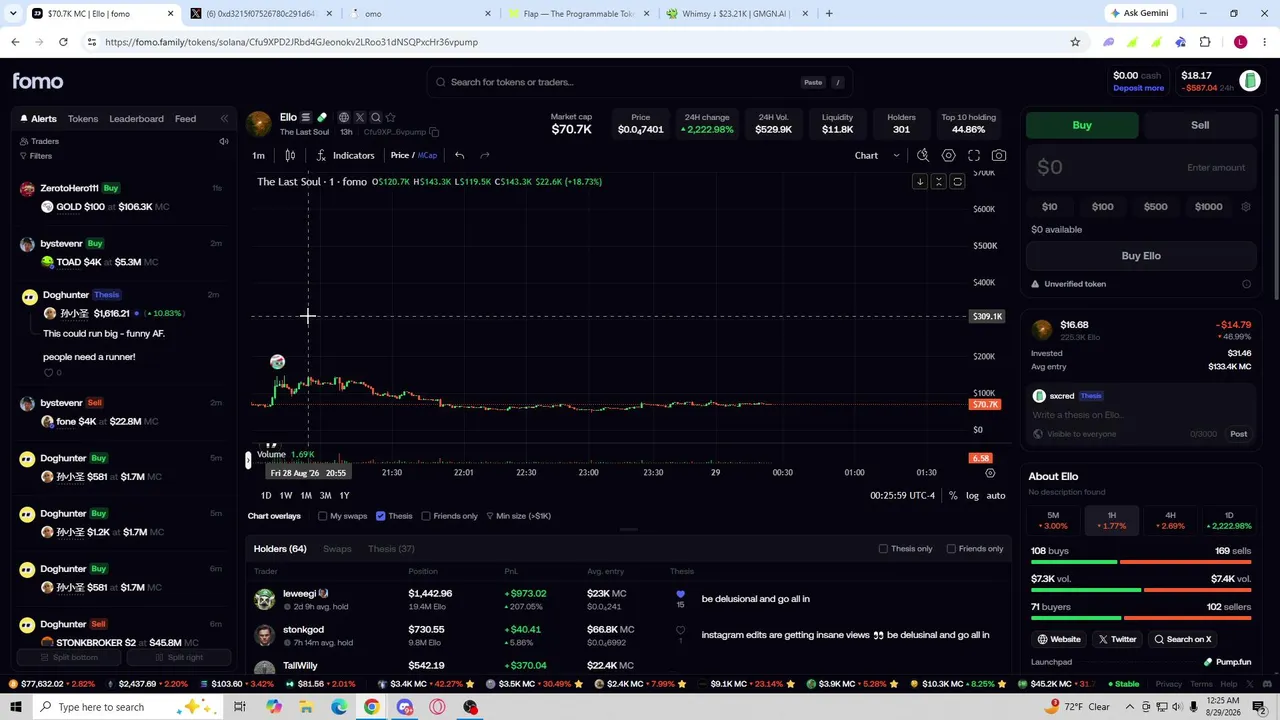Click the Buy Ello button
This screenshot has width=1280, height=720.
pos(1141,256)
